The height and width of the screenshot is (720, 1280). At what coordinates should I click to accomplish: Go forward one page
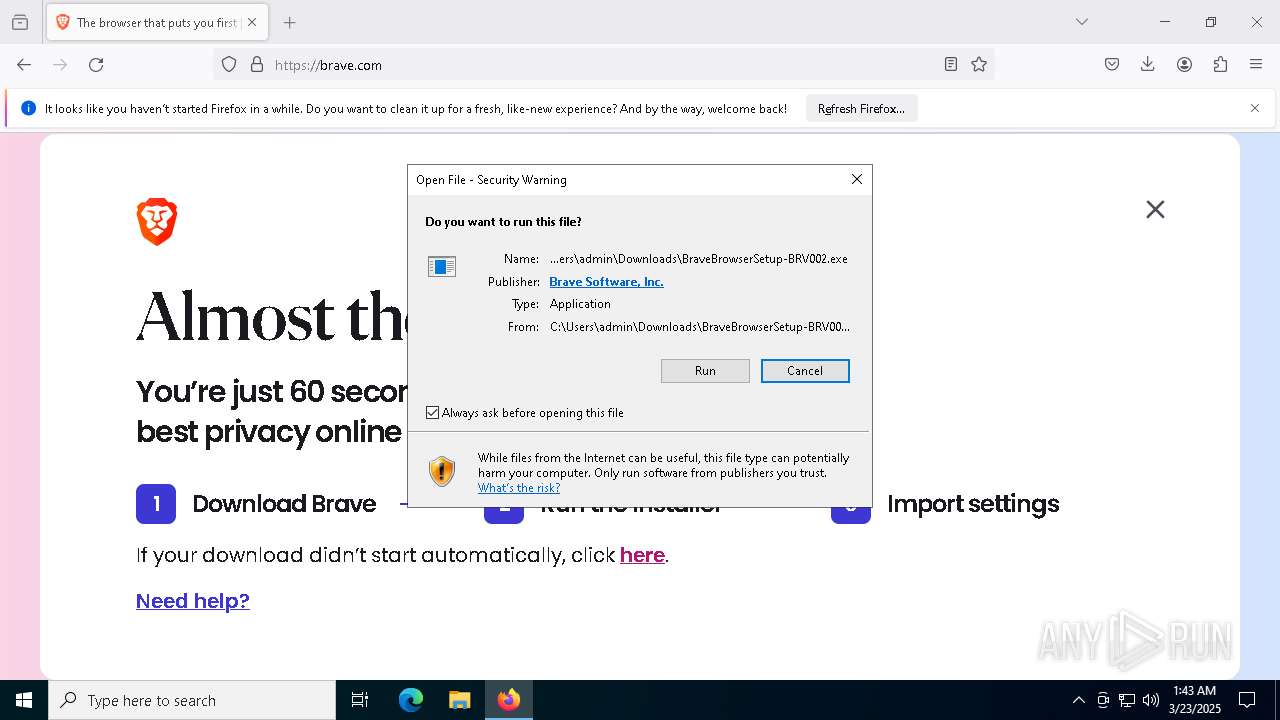coord(60,65)
